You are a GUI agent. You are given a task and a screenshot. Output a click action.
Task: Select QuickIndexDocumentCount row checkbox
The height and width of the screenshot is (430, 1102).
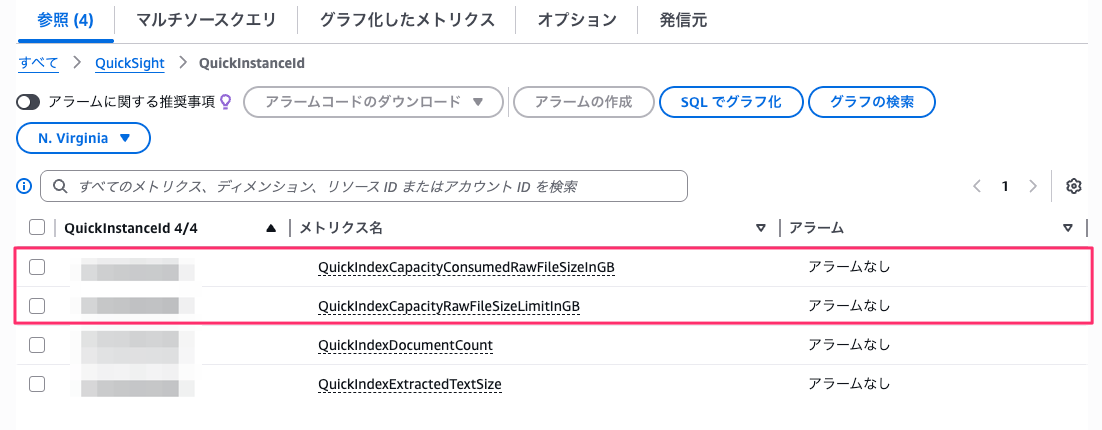point(37,345)
